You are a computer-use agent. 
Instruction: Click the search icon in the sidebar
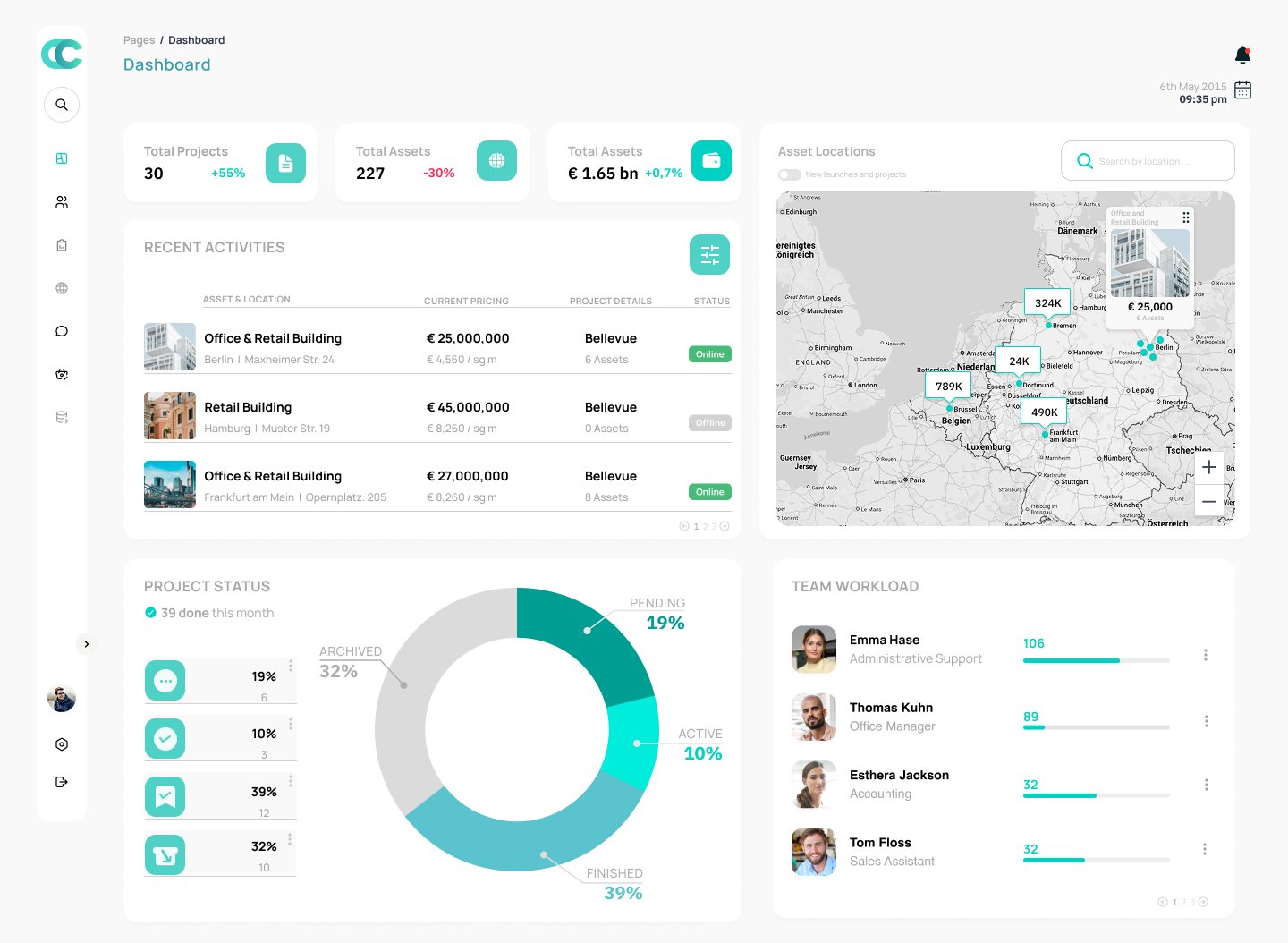(x=62, y=105)
